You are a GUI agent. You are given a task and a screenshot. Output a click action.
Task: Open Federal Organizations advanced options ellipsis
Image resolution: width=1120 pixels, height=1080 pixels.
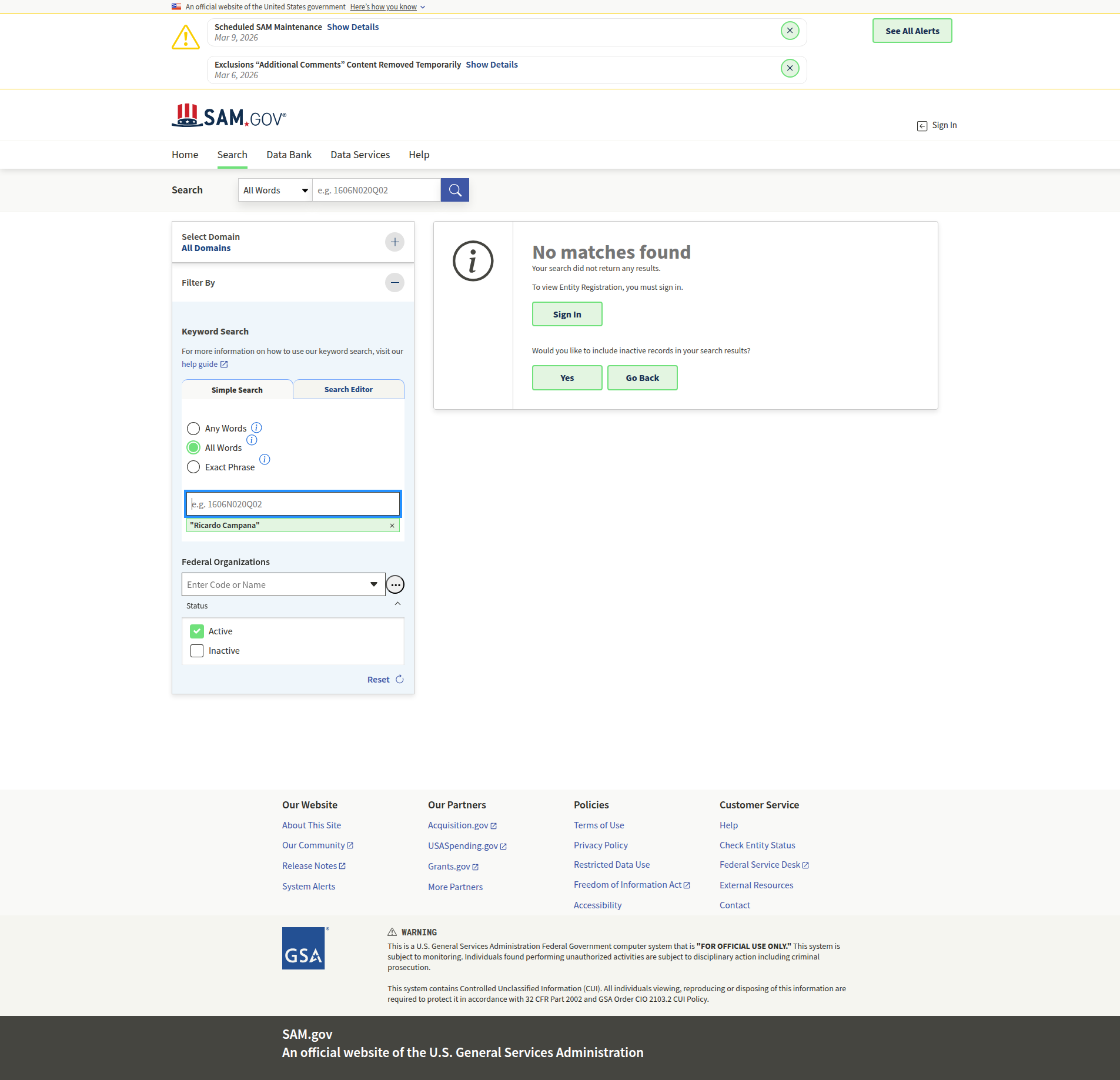click(x=395, y=585)
